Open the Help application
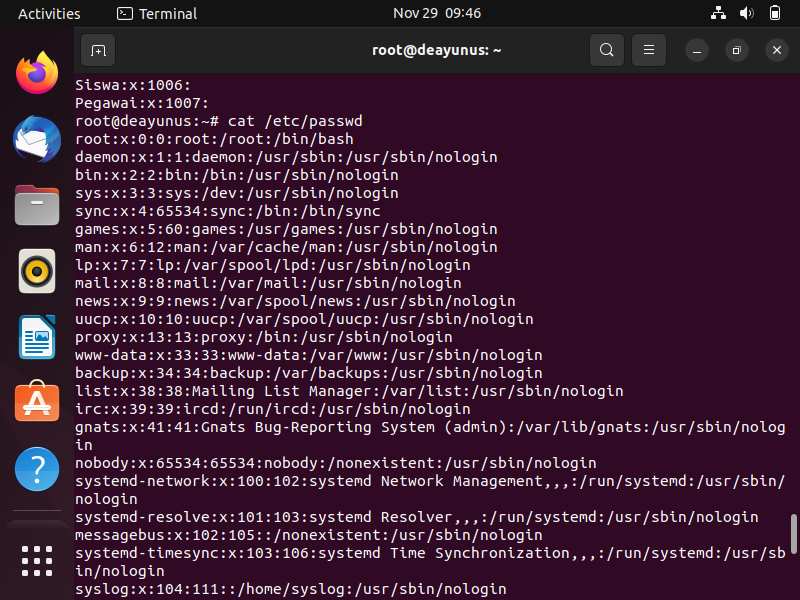 point(37,469)
